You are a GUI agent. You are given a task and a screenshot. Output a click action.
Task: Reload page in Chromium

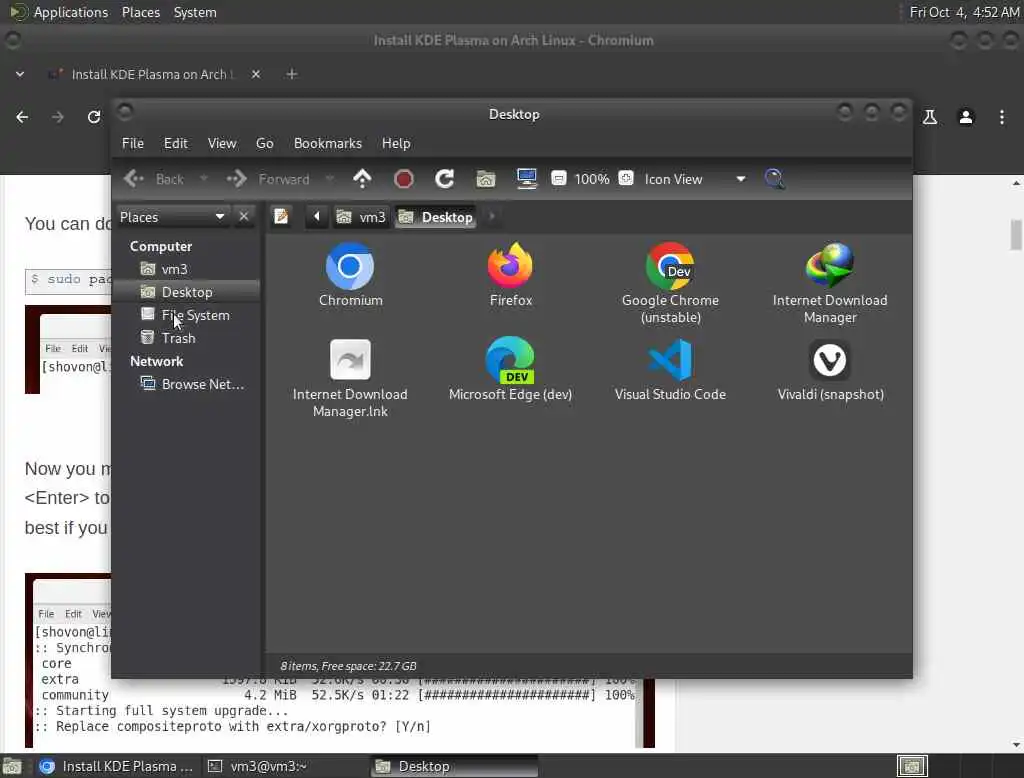(x=93, y=117)
